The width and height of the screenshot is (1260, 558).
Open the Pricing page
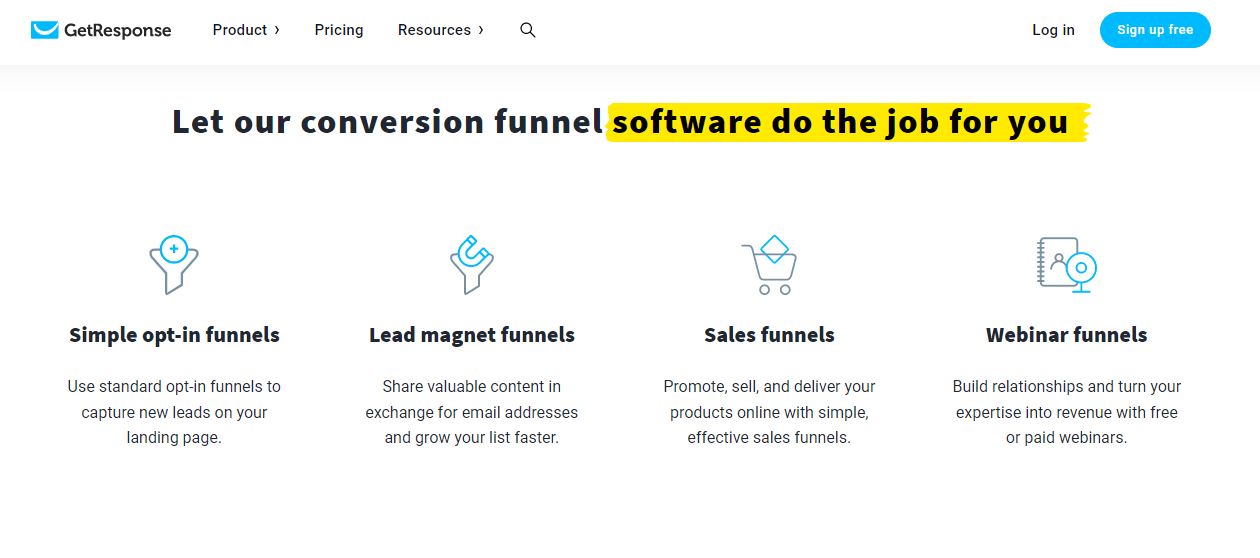pyautogui.click(x=339, y=30)
